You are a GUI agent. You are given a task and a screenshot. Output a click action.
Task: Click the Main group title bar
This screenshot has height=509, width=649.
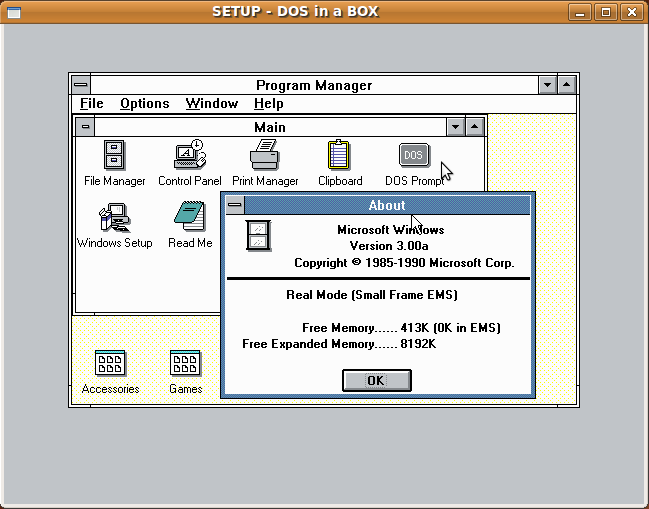pos(270,127)
